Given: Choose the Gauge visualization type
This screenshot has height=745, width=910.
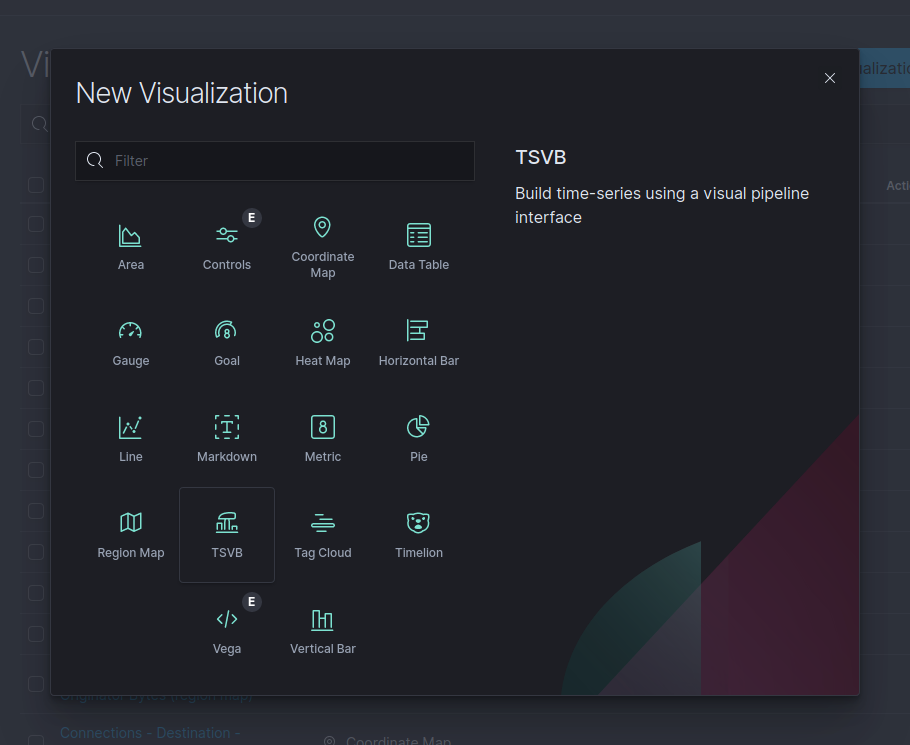Looking at the screenshot, I should [x=131, y=340].
